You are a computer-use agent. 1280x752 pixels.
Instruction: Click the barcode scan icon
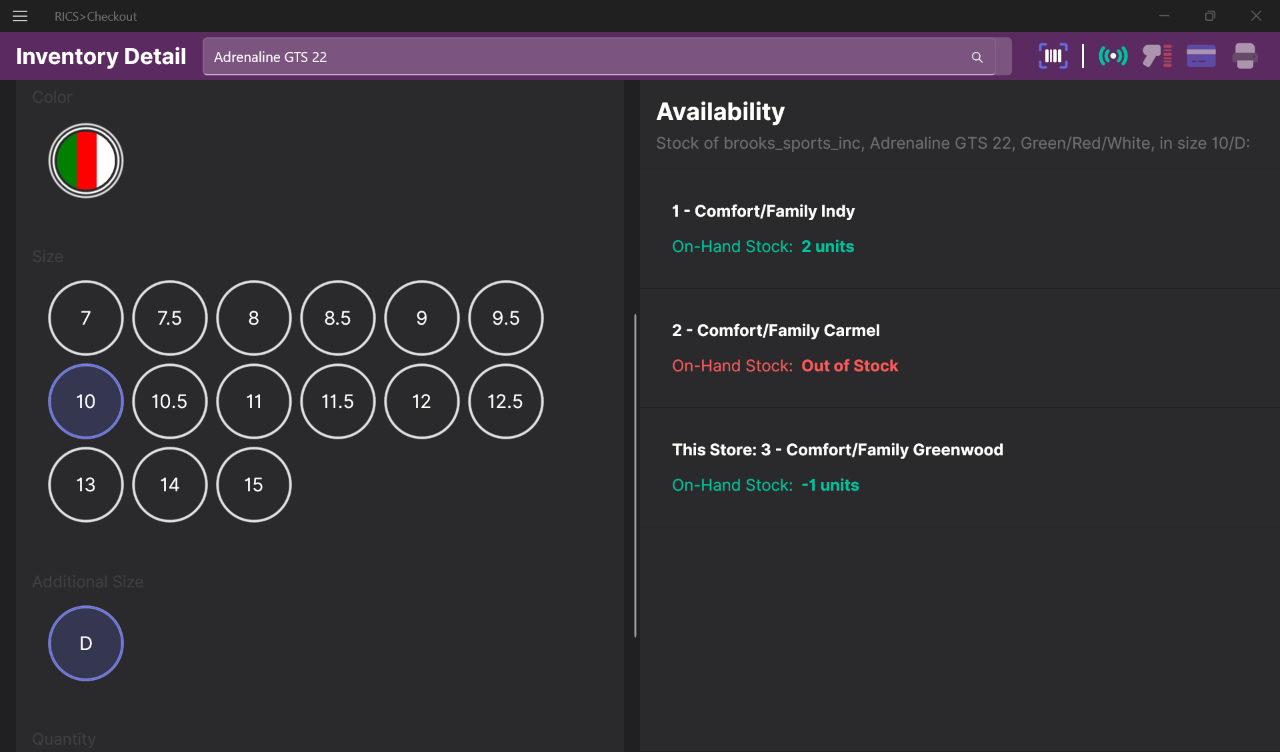click(x=1053, y=56)
